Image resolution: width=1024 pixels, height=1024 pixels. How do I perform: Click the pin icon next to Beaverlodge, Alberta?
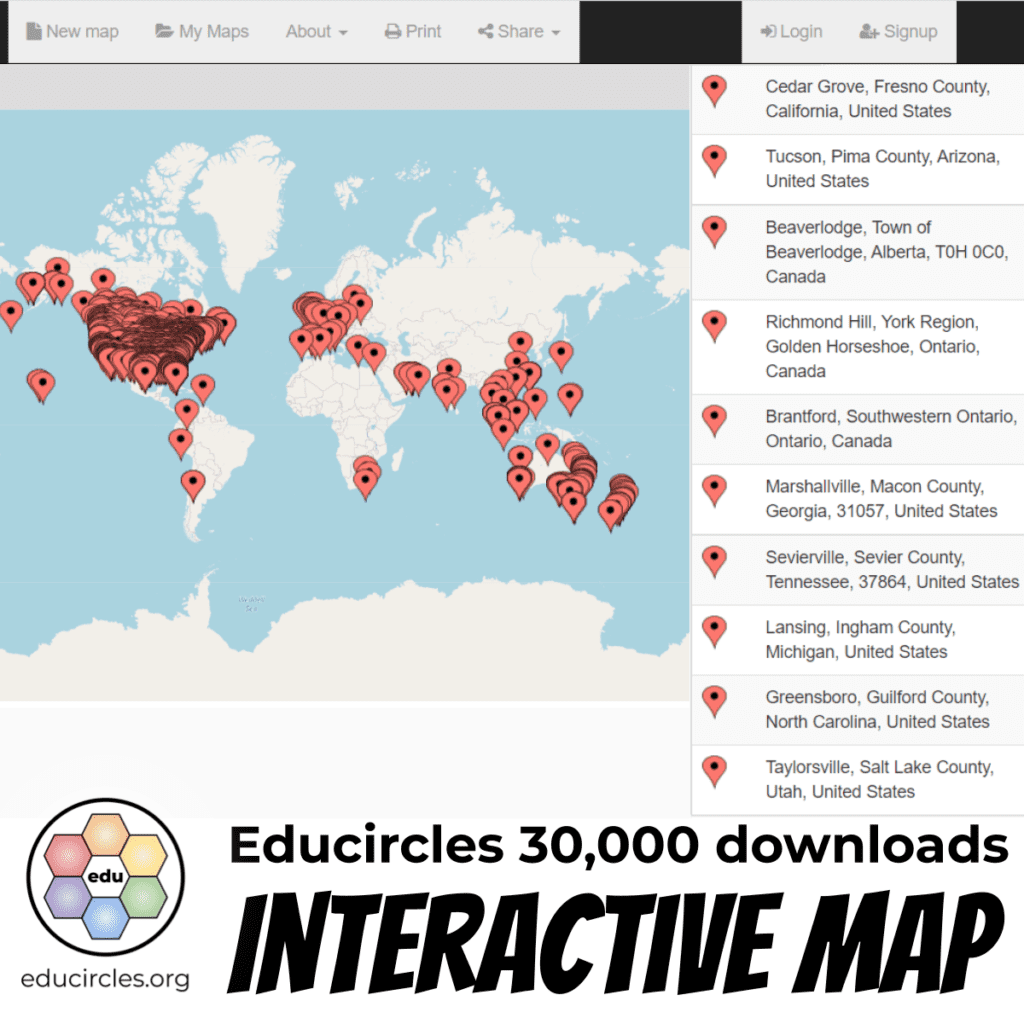714,231
